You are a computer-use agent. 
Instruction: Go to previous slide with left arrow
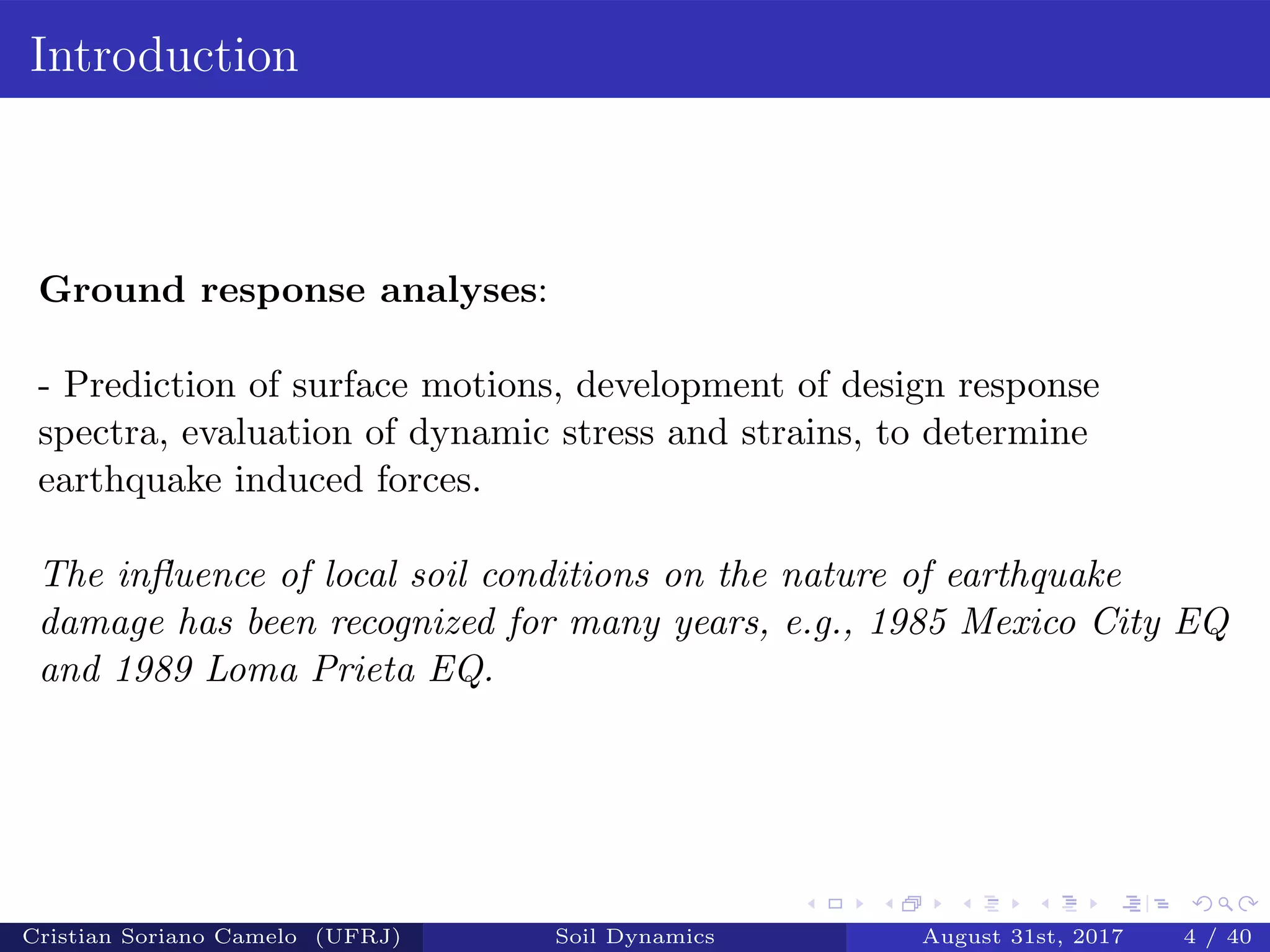(x=811, y=904)
